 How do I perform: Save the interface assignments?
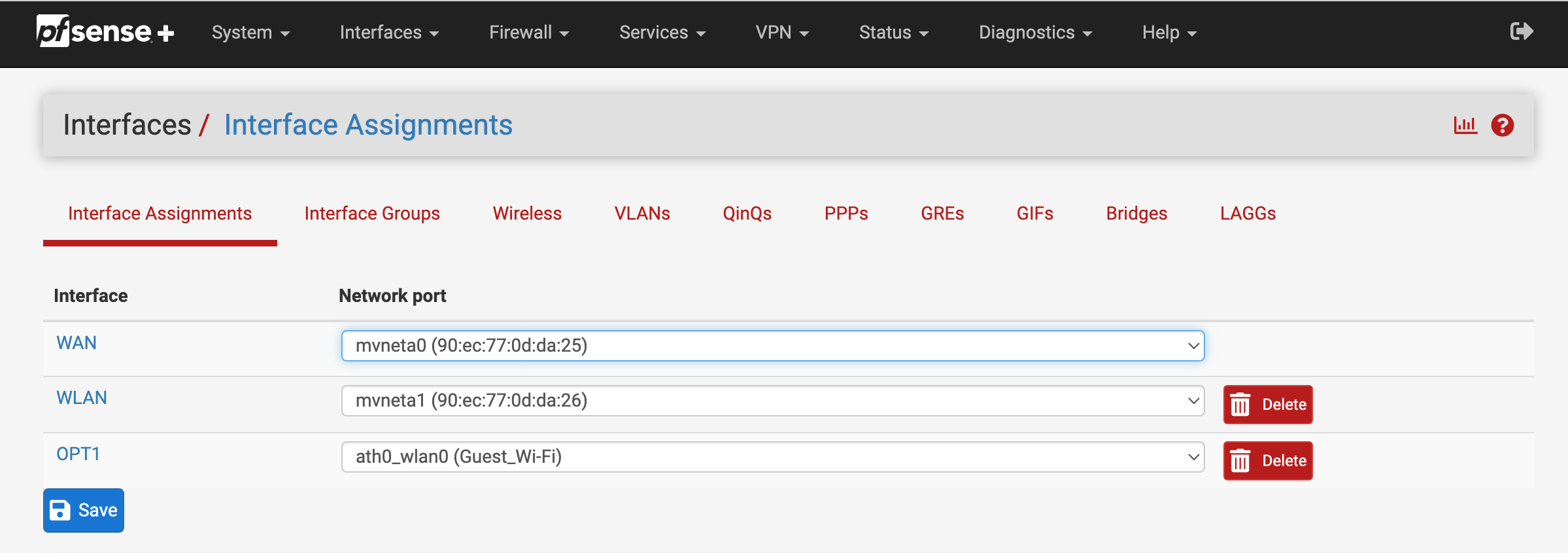[84, 511]
